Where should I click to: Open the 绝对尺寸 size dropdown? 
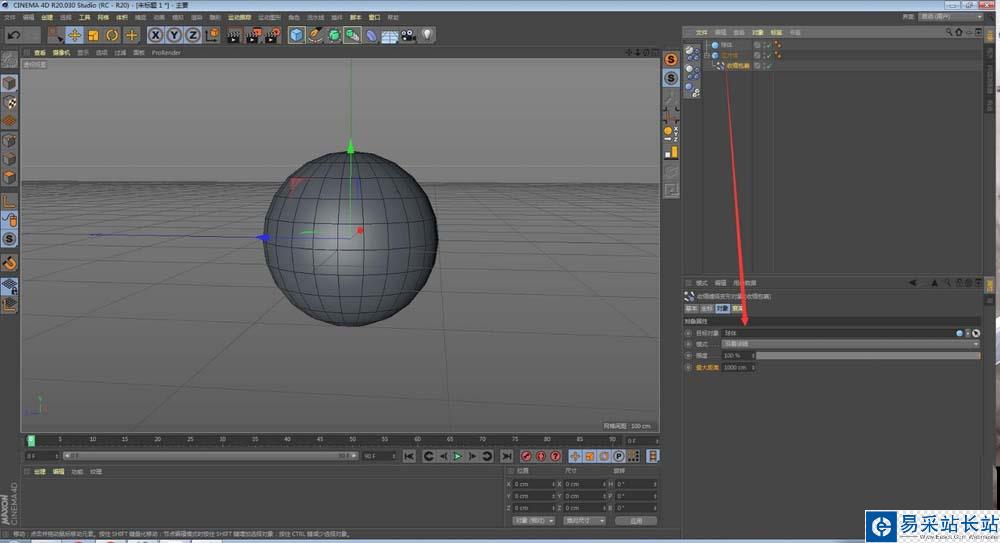(x=584, y=520)
